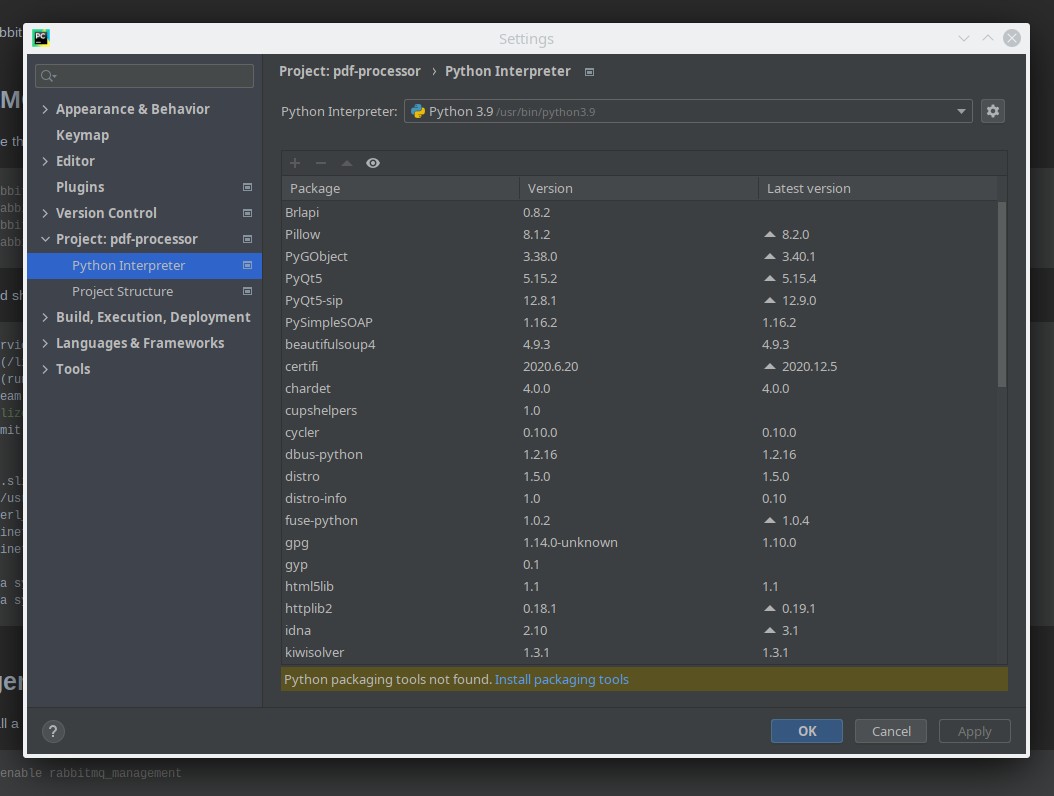Viewport: 1054px width, 796px height.
Task: Select the kiwisolver package row
Action: 639,652
